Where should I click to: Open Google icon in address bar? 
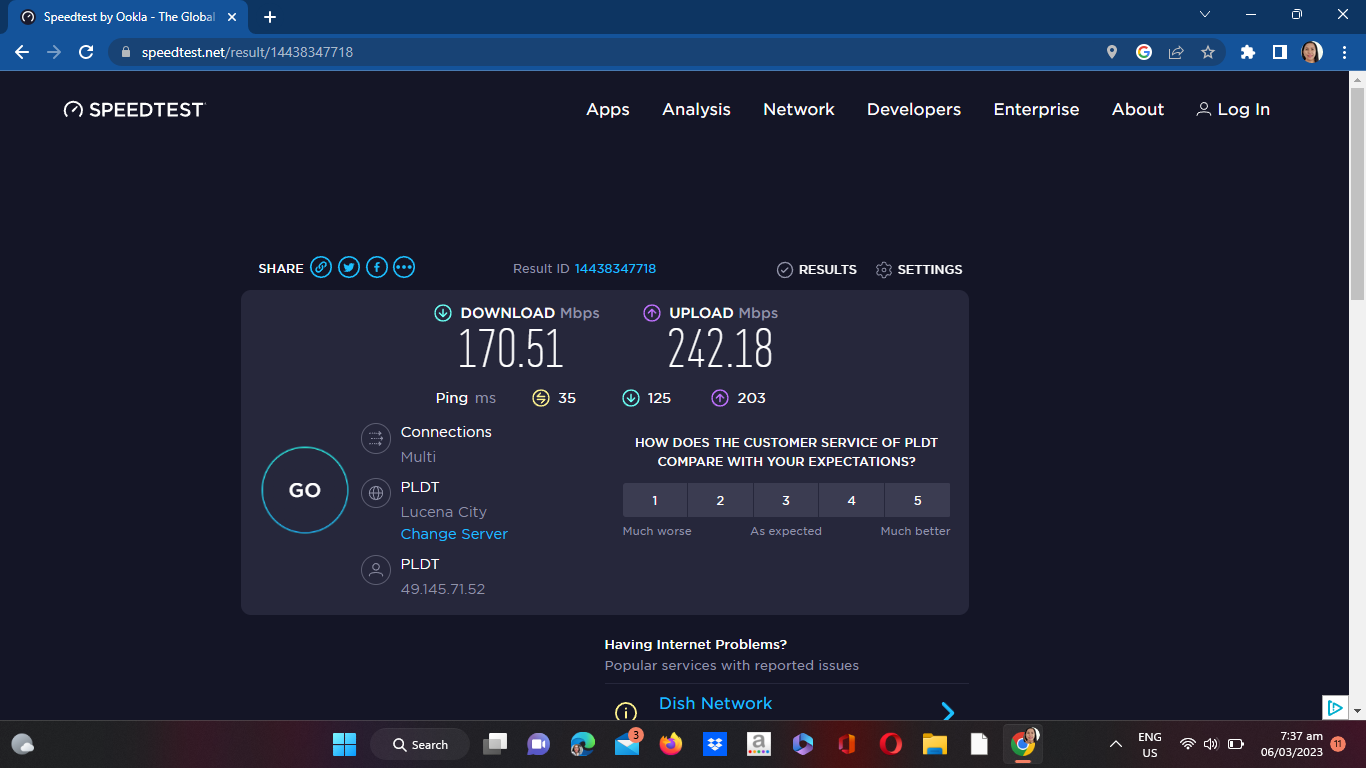(x=1144, y=52)
